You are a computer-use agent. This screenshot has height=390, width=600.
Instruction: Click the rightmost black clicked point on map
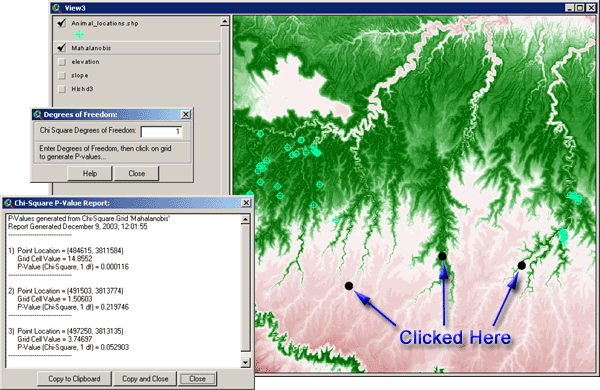click(x=522, y=265)
